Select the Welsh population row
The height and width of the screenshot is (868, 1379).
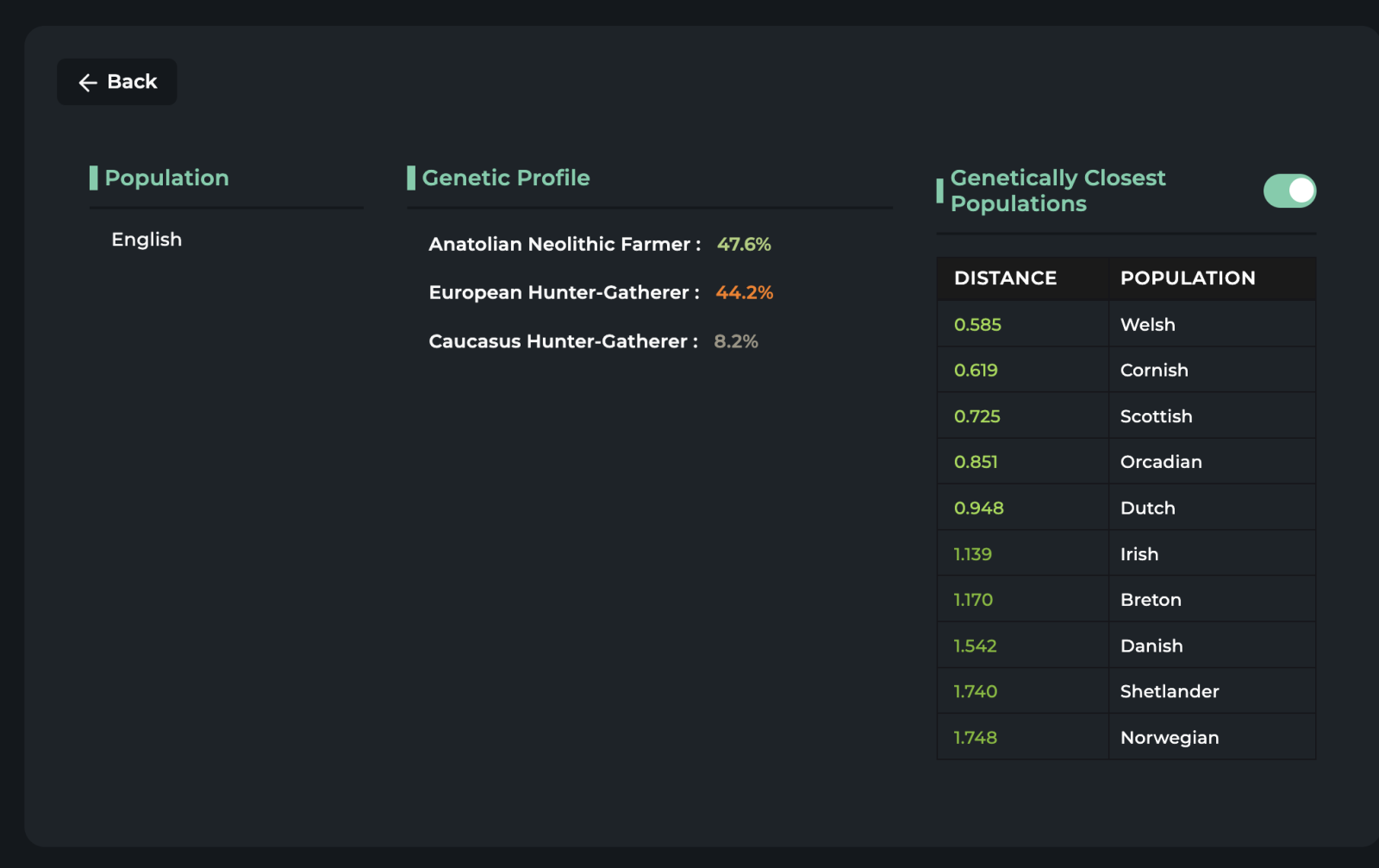(1126, 324)
